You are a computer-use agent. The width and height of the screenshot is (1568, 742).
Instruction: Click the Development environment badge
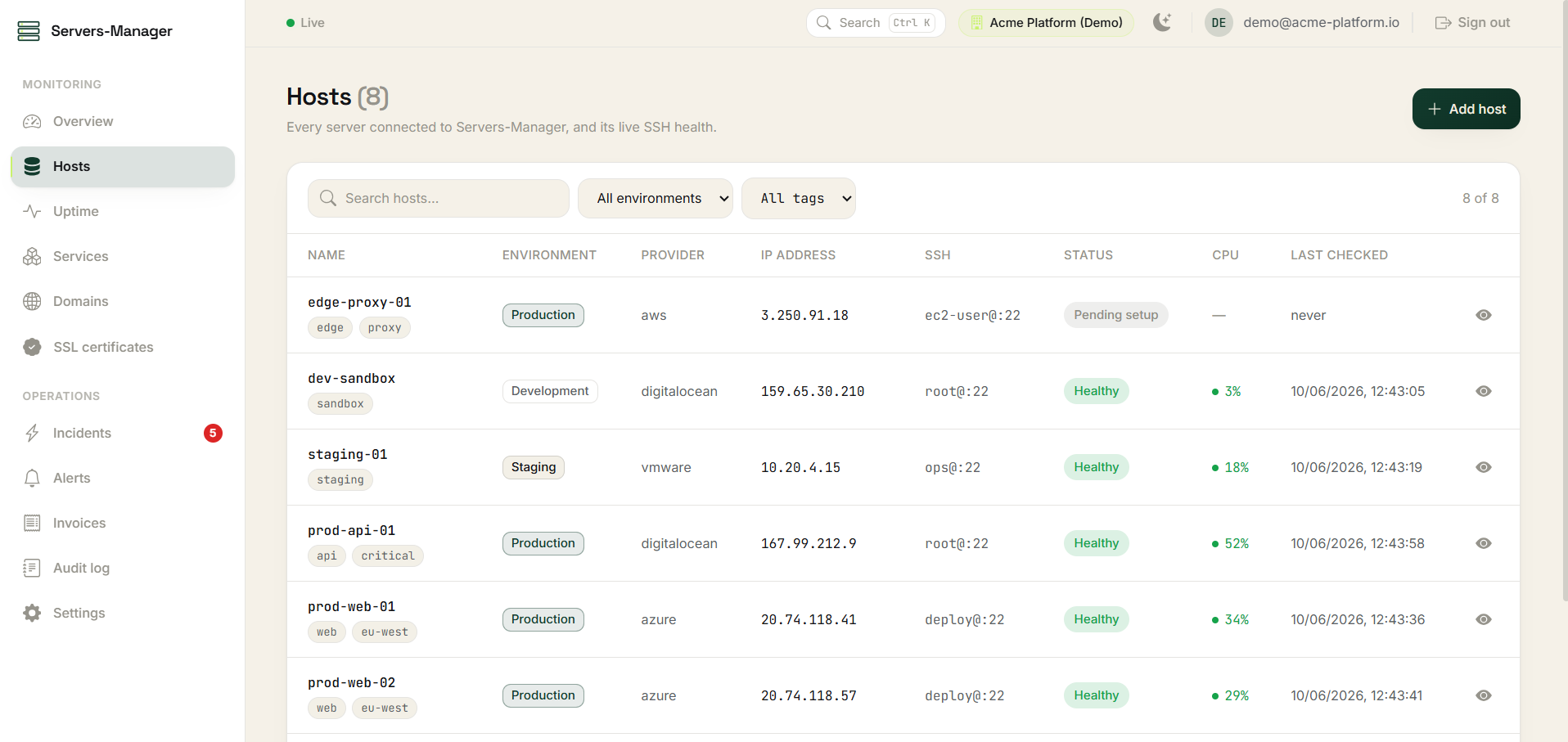tap(550, 391)
